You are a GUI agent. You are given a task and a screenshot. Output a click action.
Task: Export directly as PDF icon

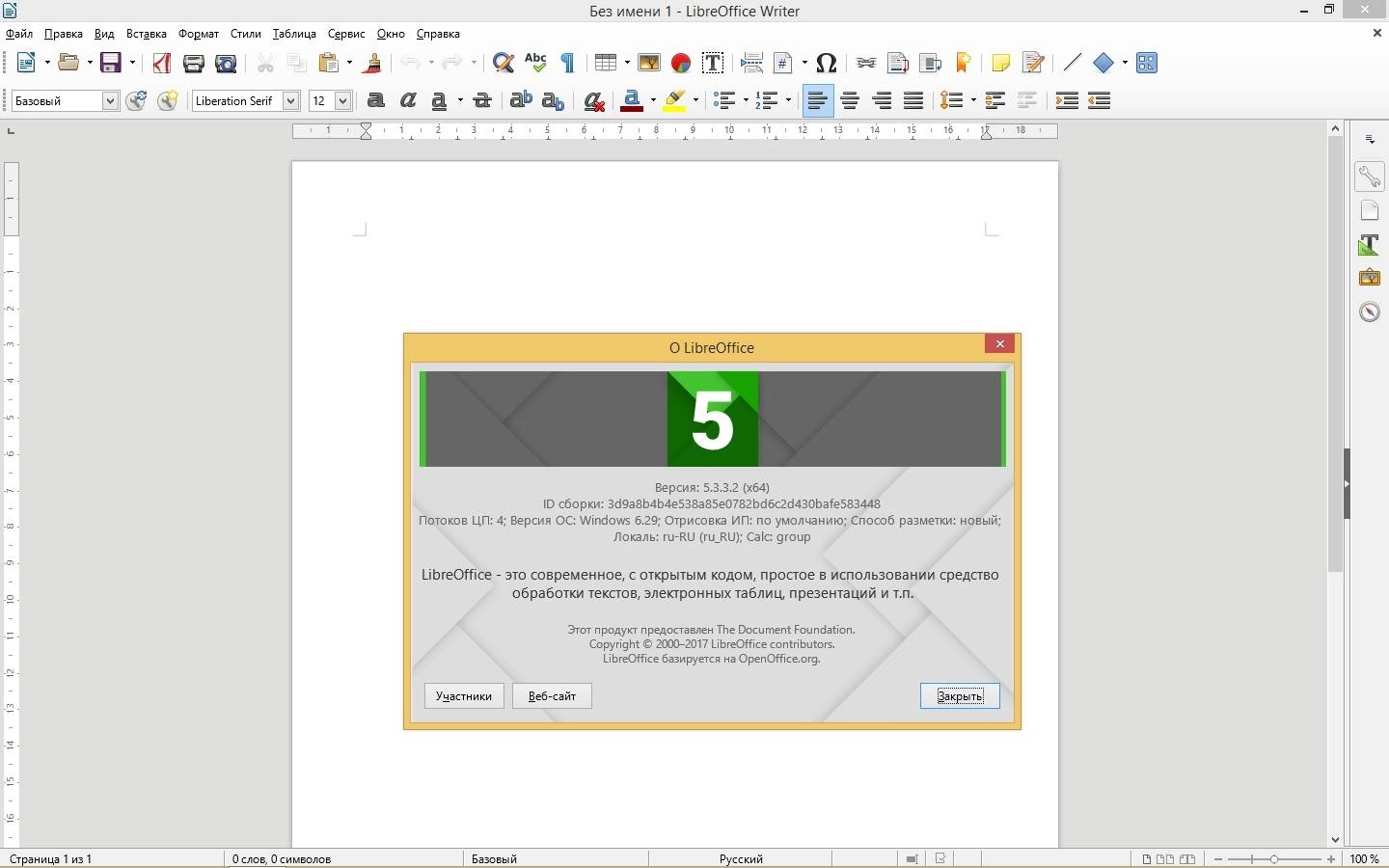point(161,63)
